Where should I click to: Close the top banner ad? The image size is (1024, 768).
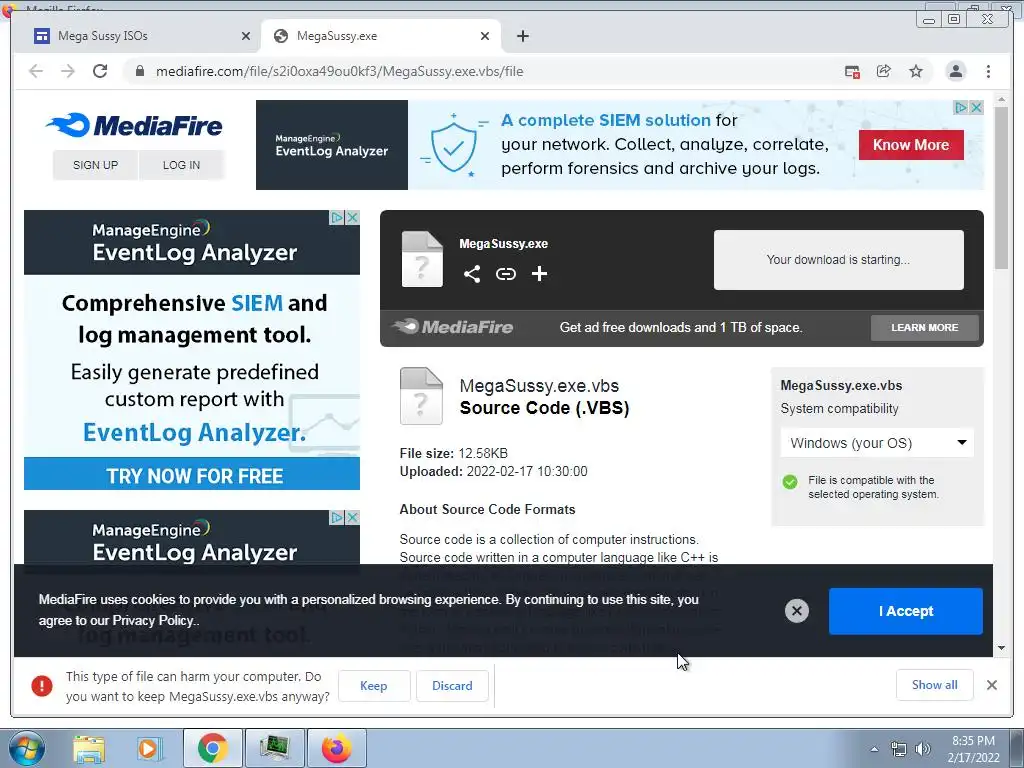tap(977, 107)
